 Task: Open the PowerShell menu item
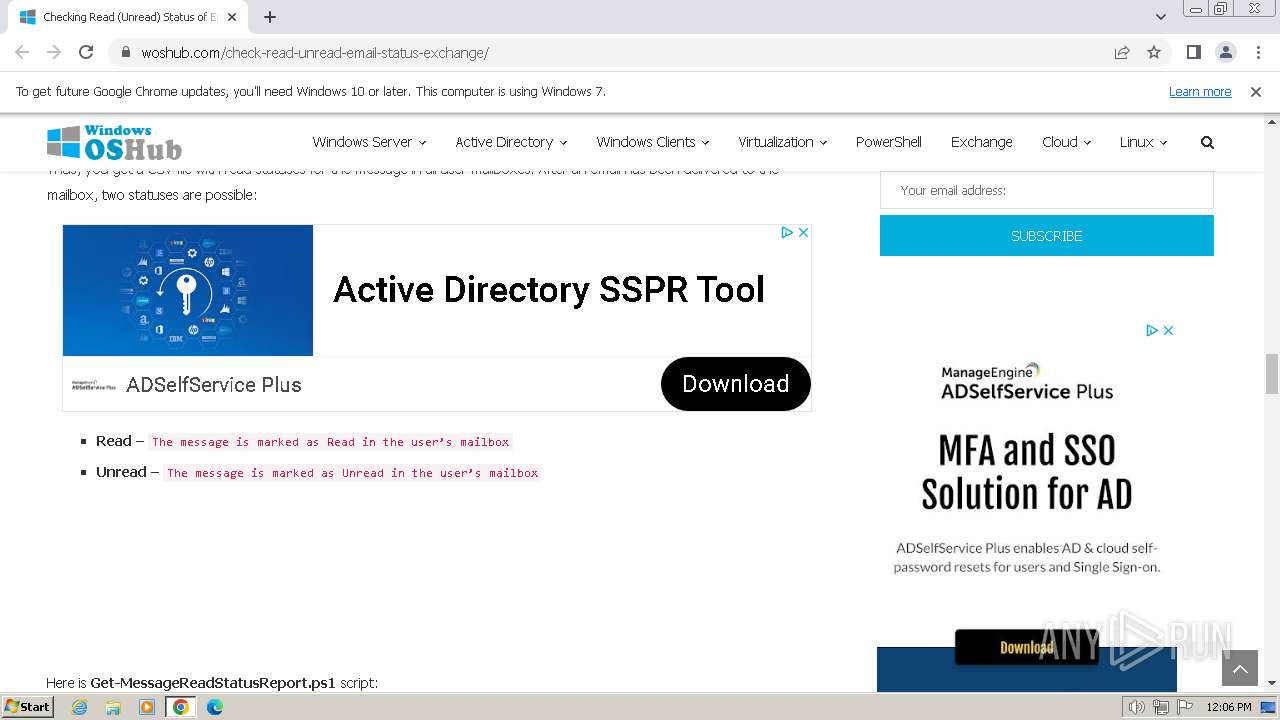889,142
